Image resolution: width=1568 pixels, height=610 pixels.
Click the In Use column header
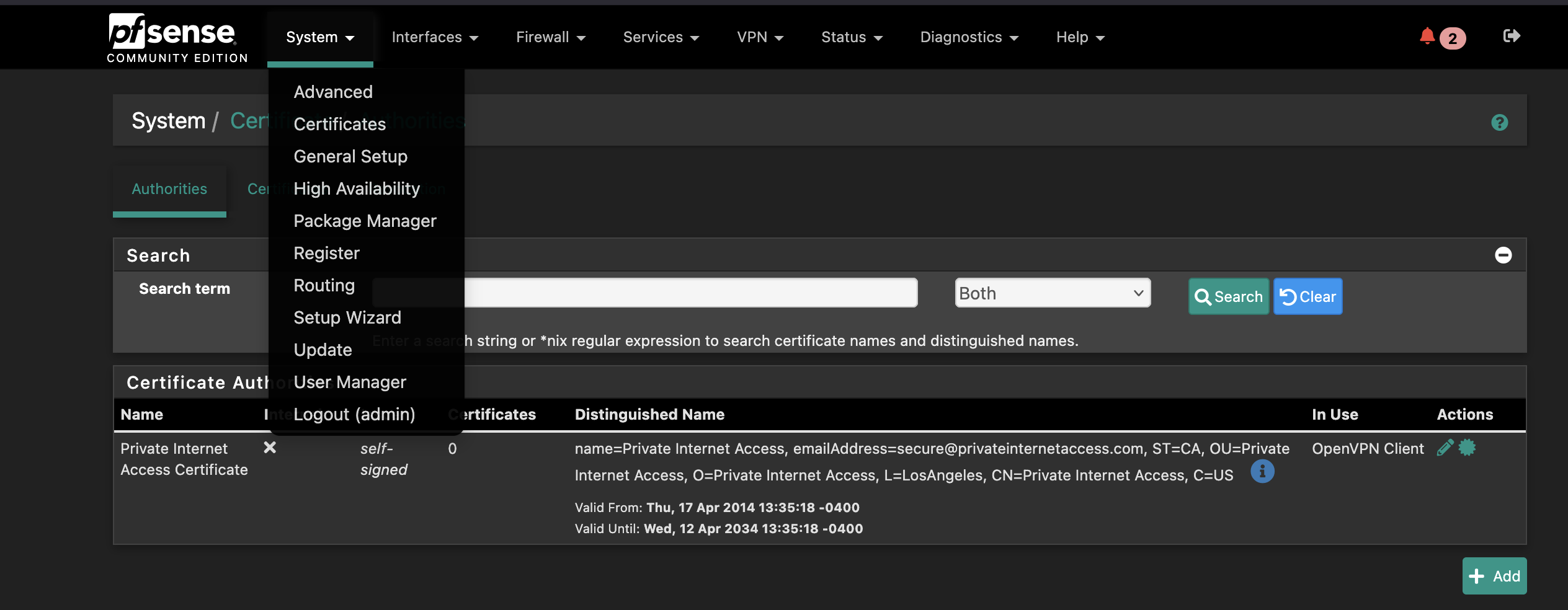[x=1335, y=414]
